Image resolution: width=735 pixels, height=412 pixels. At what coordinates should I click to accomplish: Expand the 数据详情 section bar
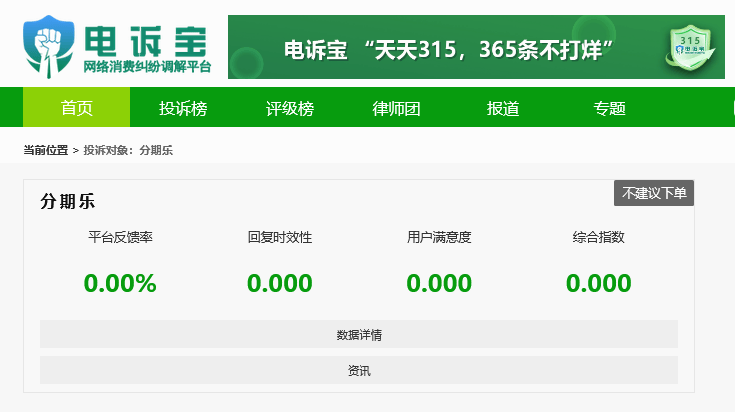pos(359,334)
